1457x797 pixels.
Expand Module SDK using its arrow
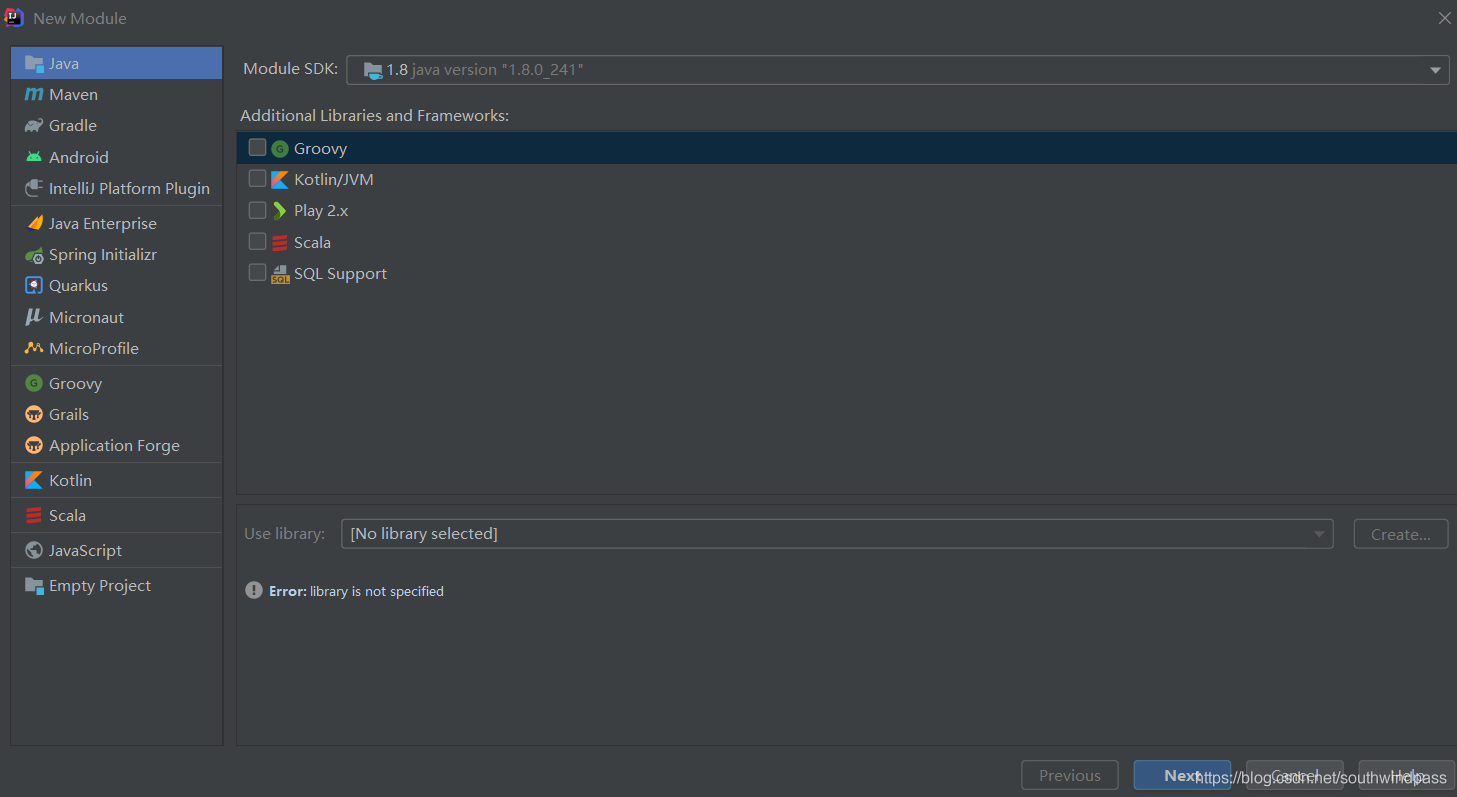click(1435, 70)
